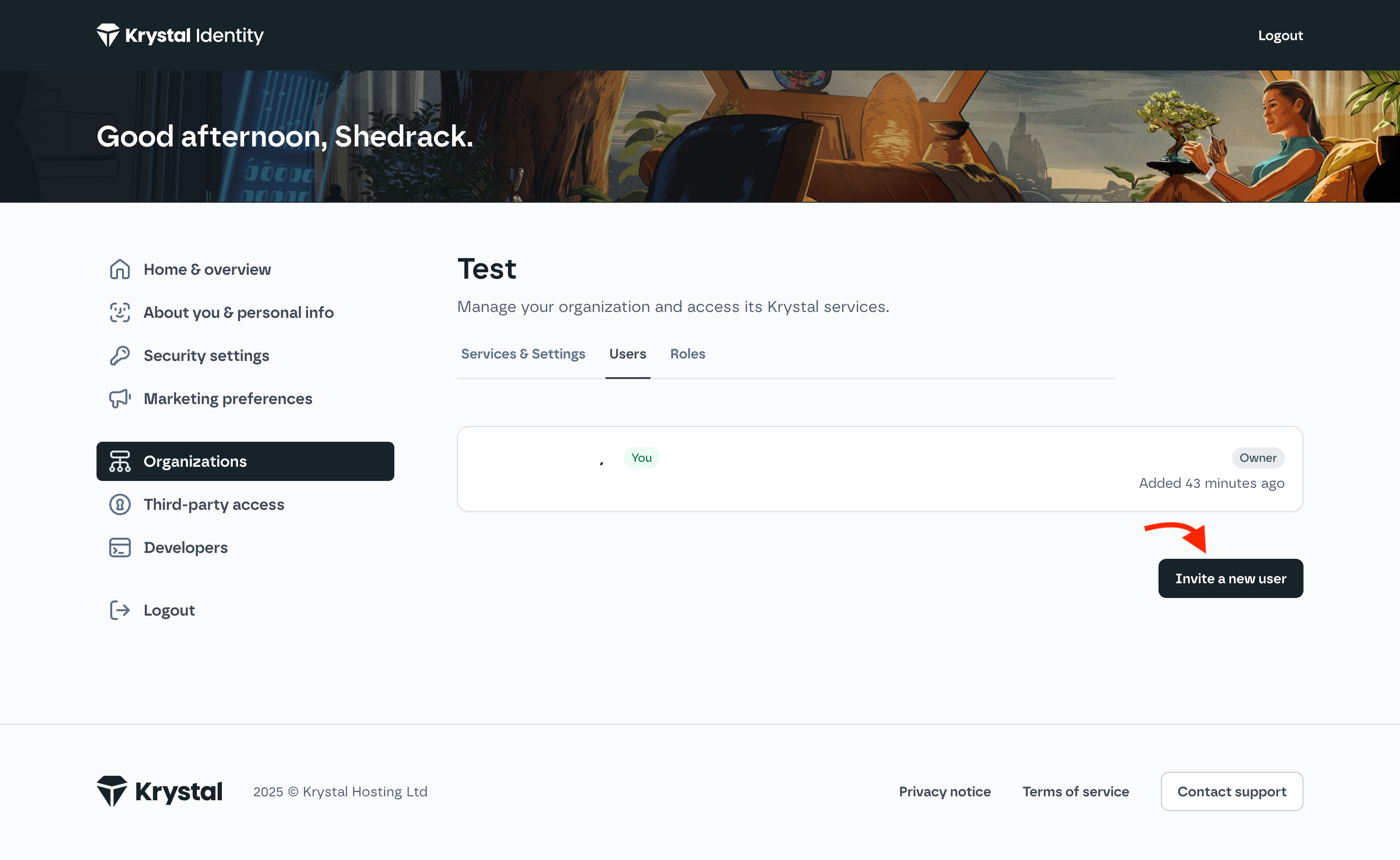1400x860 pixels.
Task: Invite a new user
Action: (x=1231, y=578)
